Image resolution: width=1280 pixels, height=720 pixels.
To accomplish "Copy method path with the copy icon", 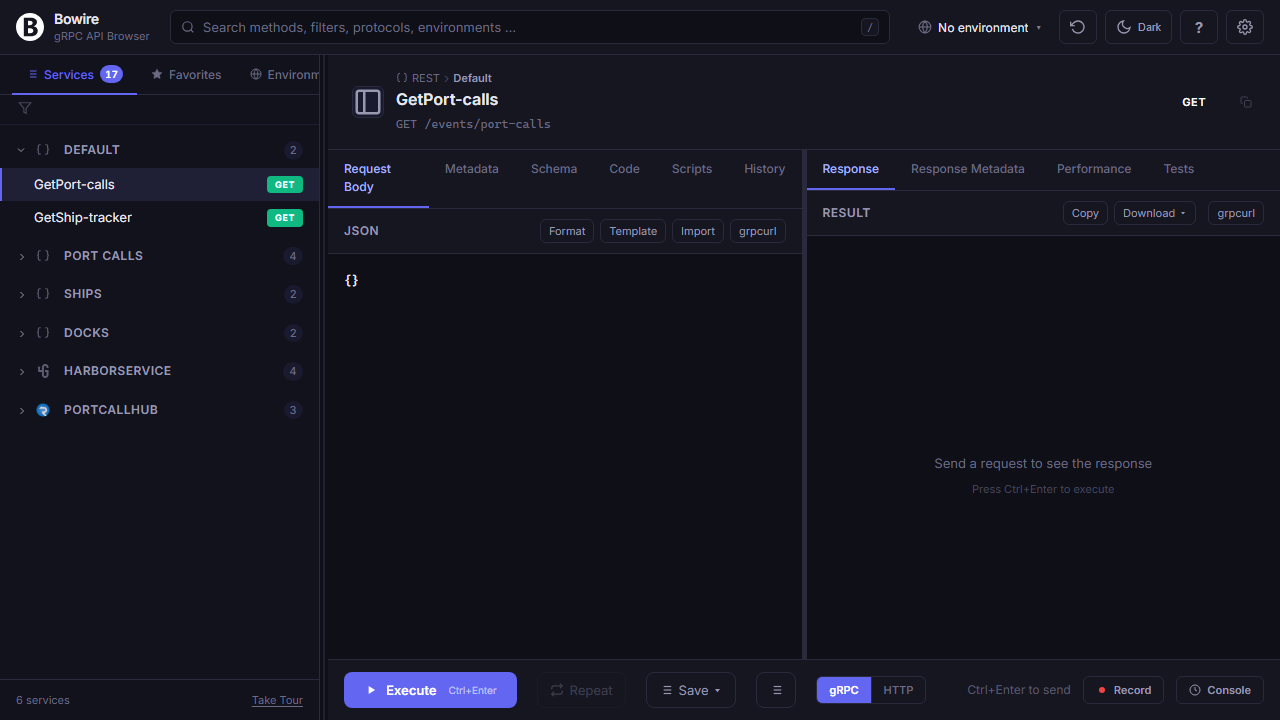I will pyautogui.click(x=1246, y=102).
